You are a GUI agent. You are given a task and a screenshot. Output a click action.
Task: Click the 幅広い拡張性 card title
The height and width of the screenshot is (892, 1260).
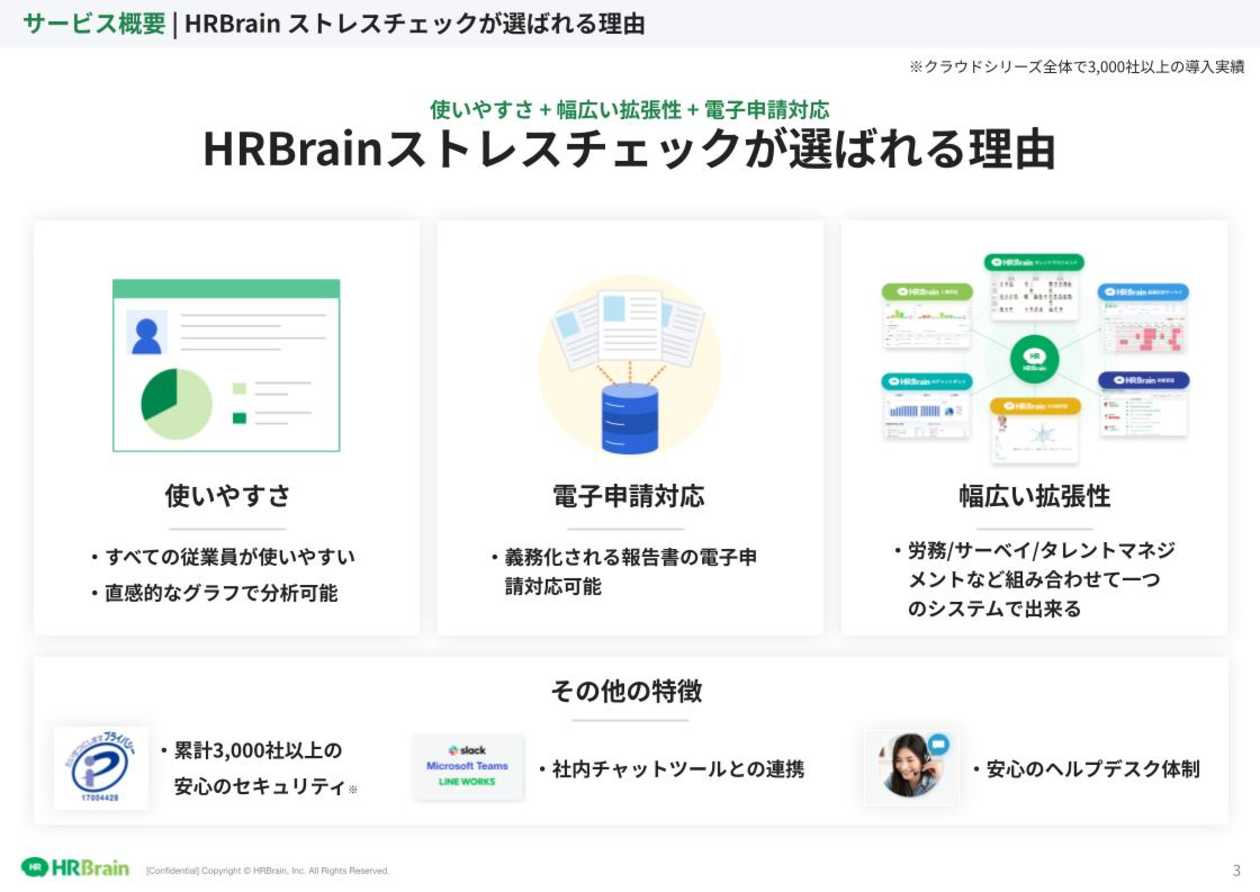tap(1033, 496)
